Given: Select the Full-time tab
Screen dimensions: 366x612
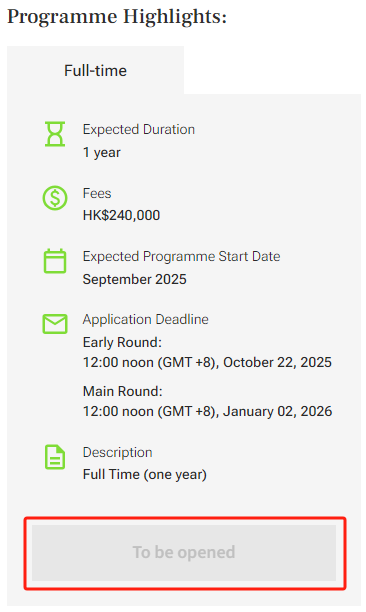Looking at the screenshot, I should pyautogui.click(x=95, y=70).
